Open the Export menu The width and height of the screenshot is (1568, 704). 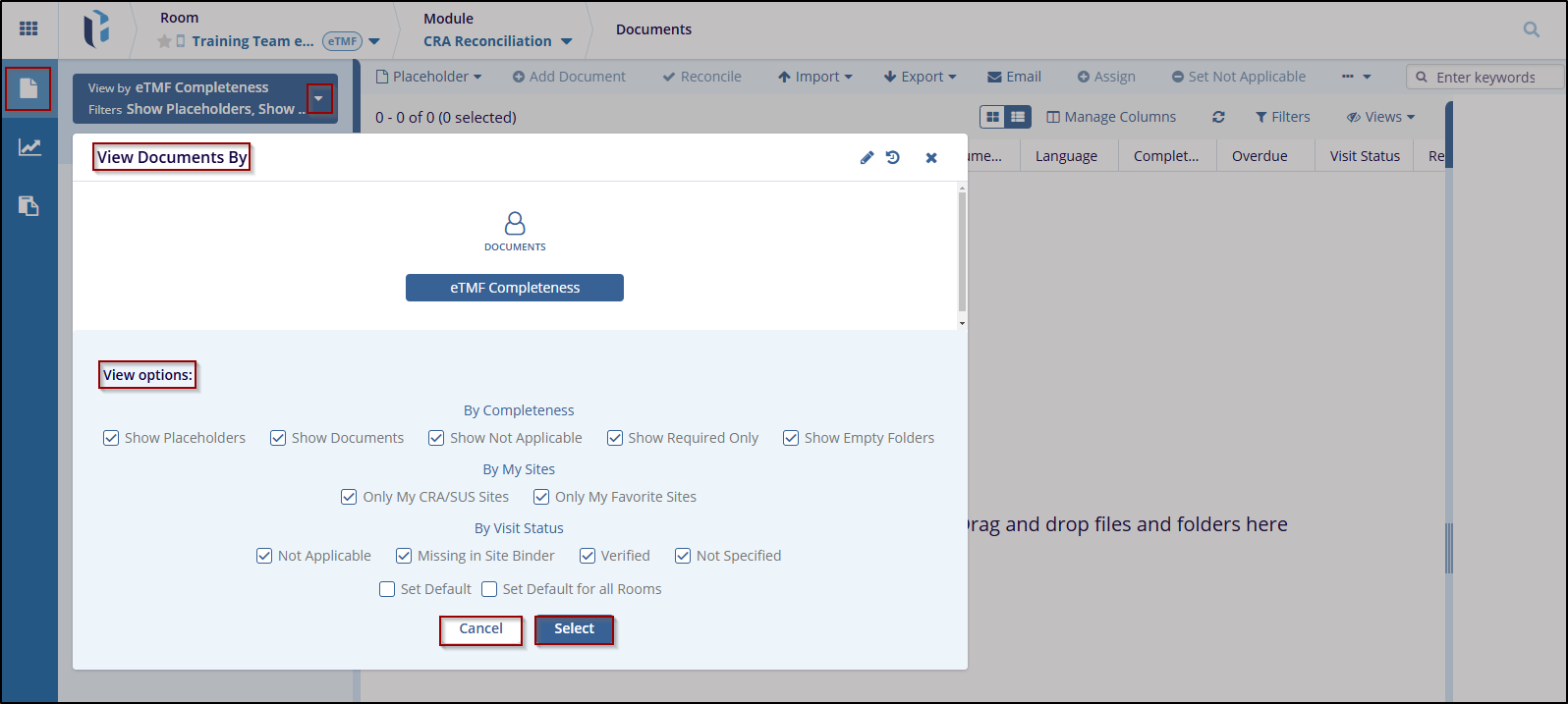(x=920, y=77)
